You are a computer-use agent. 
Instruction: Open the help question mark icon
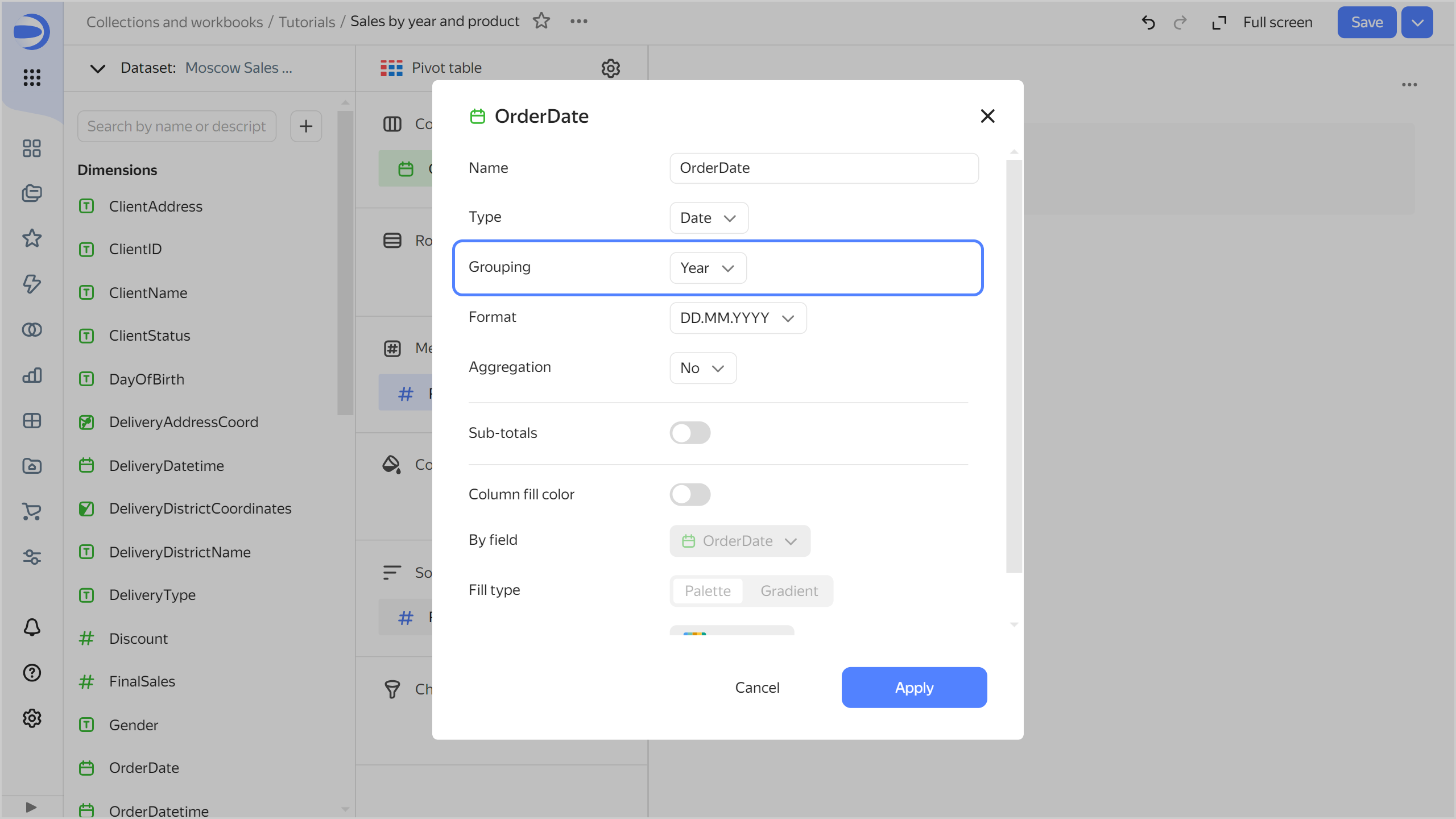coord(32,673)
